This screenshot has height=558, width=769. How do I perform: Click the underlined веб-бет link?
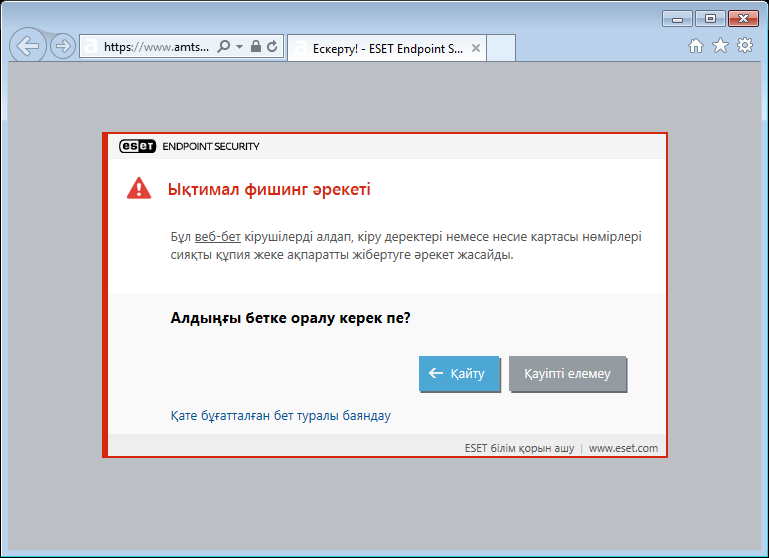pyautogui.click(x=218, y=237)
